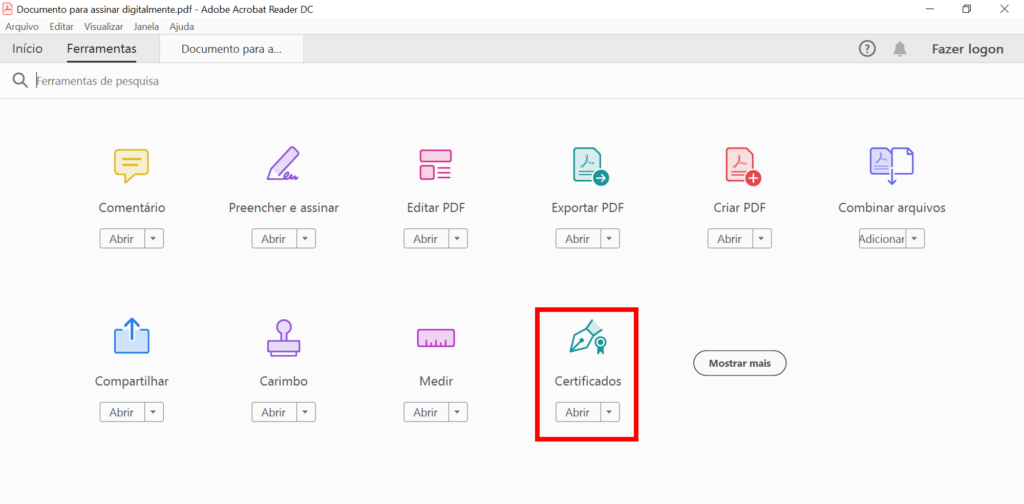Screen dimensions: 1024x504
Task: Open the Certificados pen icon
Action: pos(588,338)
